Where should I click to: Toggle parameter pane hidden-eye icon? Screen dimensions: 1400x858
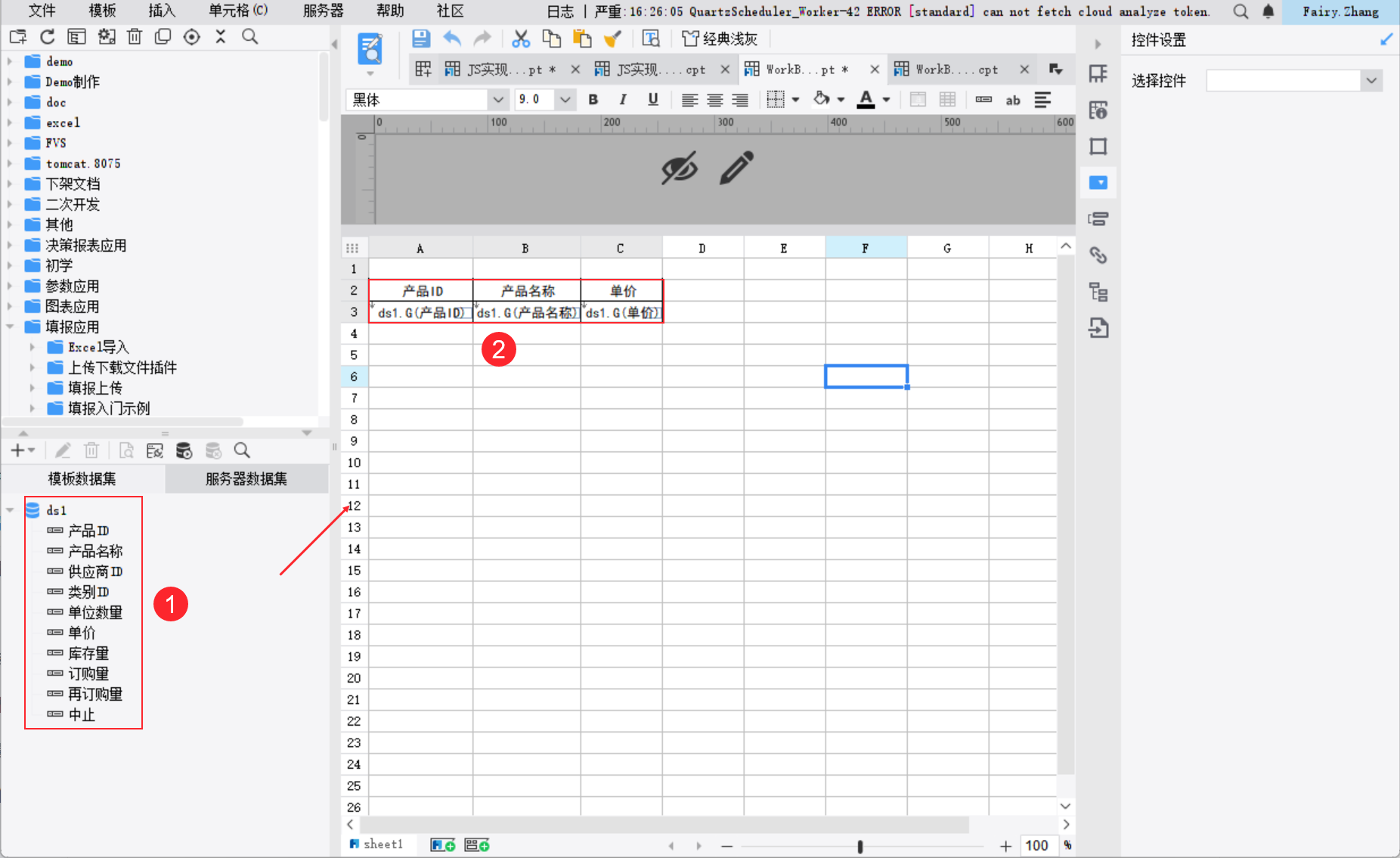(x=679, y=168)
